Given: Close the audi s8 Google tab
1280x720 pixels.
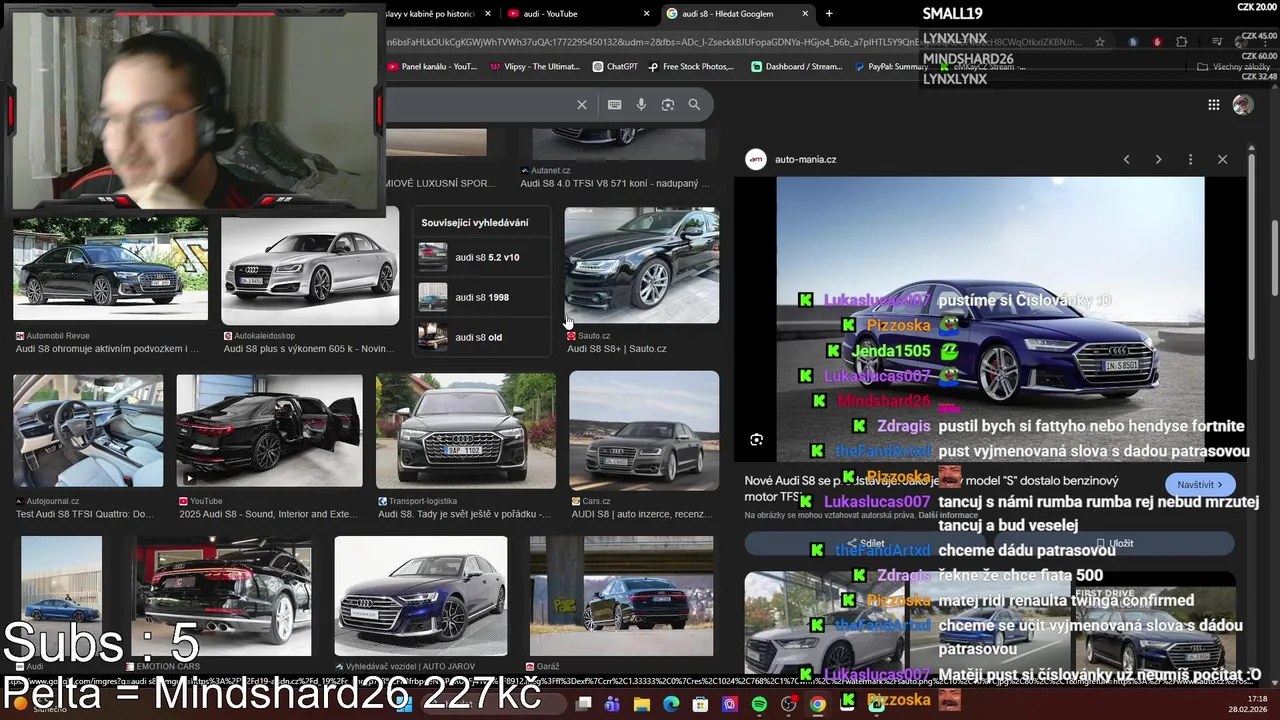Looking at the screenshot, I should tap(806, 13).
